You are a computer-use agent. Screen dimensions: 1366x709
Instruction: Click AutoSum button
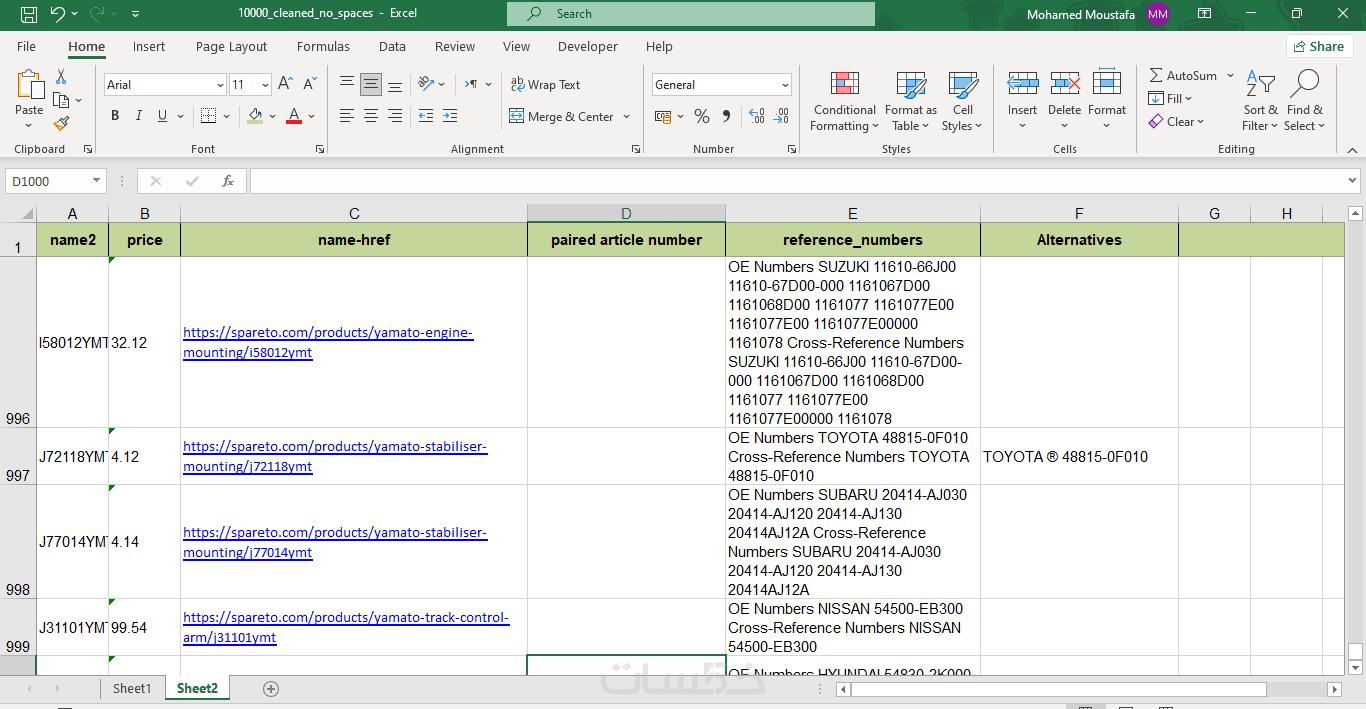click(1183, 76)
